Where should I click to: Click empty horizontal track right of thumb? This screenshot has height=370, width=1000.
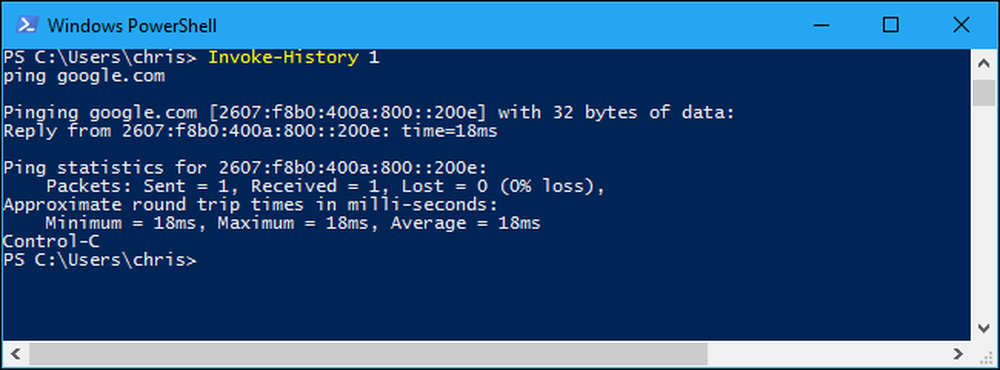tap(827, 353)
